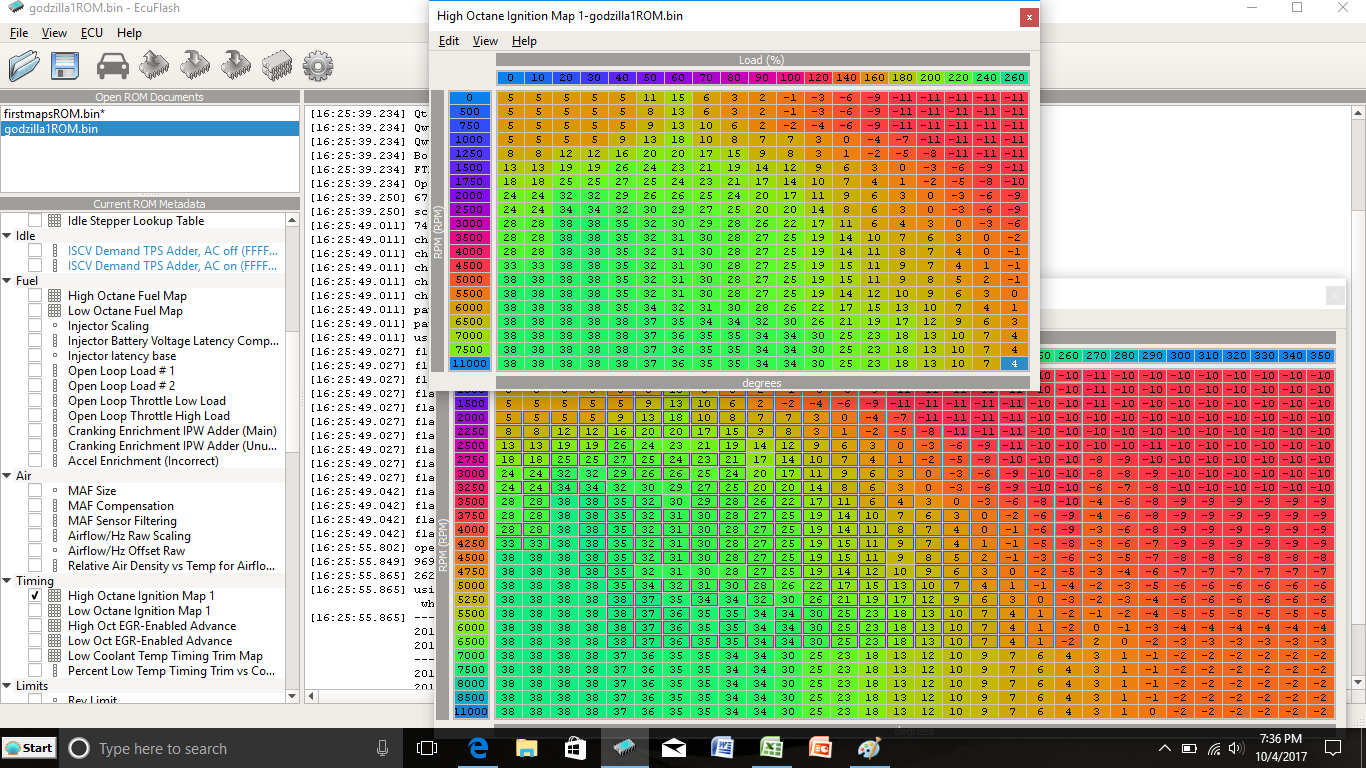Enable the High Octane Fuel Map checkbox
The image size is (1366, 768).
[x=36, y=296]
